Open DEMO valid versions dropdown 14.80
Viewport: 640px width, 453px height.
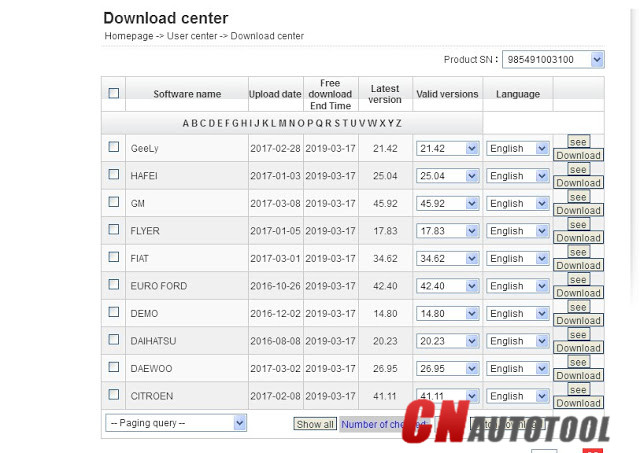(447, 314)
